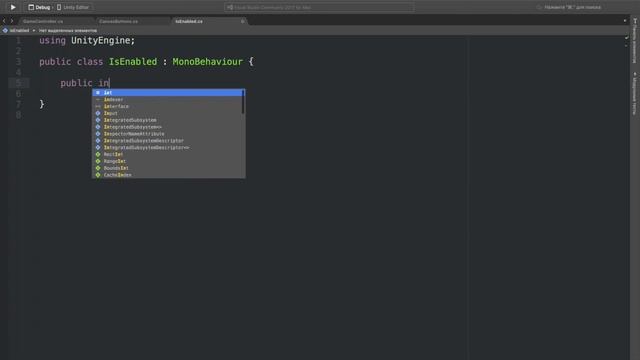Image resolution: width=640 pixels, height=360 pixels.
Task: Open the toolbox pad on right sidebar
Action: pyautogui.click(x=634, y=40)
